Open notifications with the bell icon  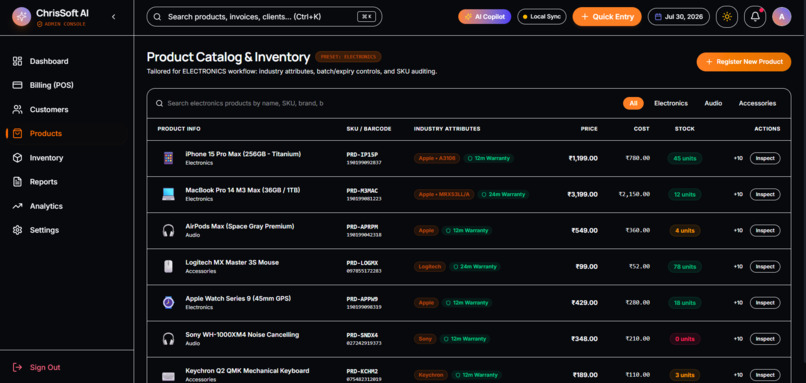755,16
